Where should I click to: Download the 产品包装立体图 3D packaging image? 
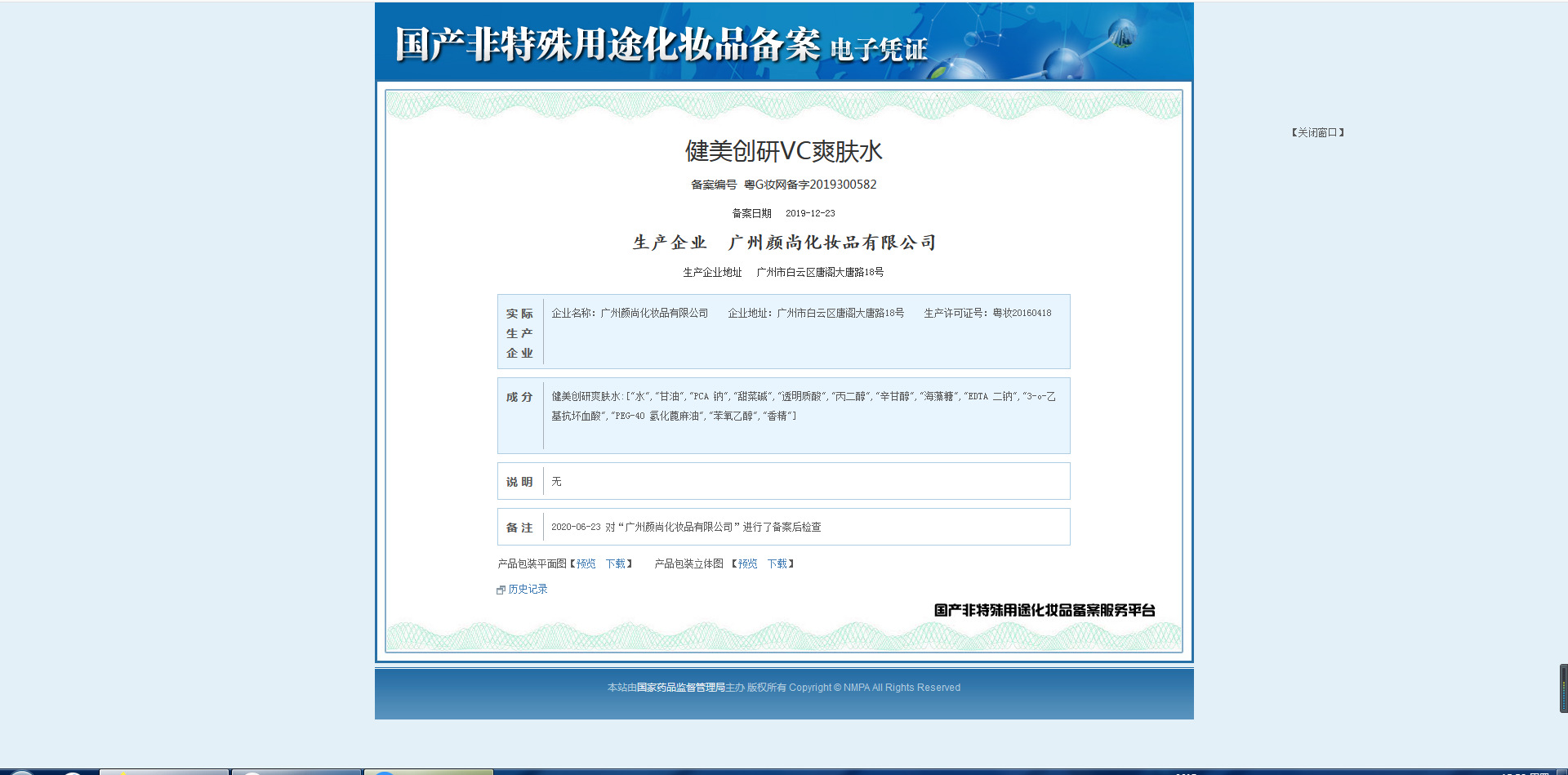pos(777,563)
